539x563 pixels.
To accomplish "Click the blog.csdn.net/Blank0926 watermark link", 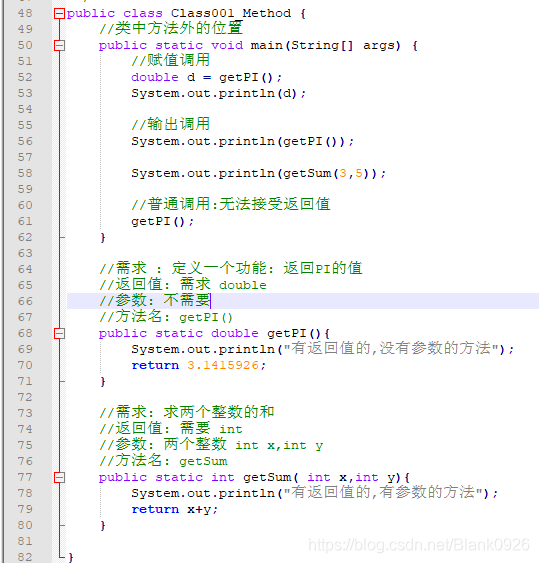I will (x=419, y=545).
